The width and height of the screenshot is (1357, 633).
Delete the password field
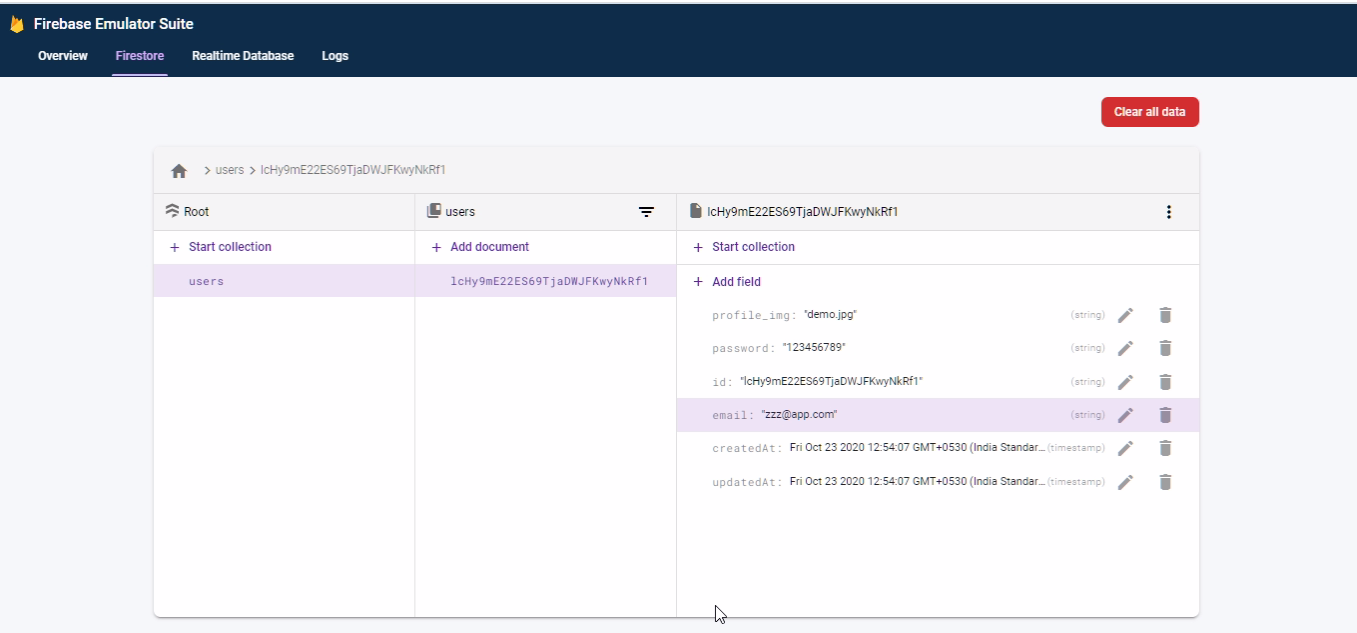click(x=1165, y=348)
